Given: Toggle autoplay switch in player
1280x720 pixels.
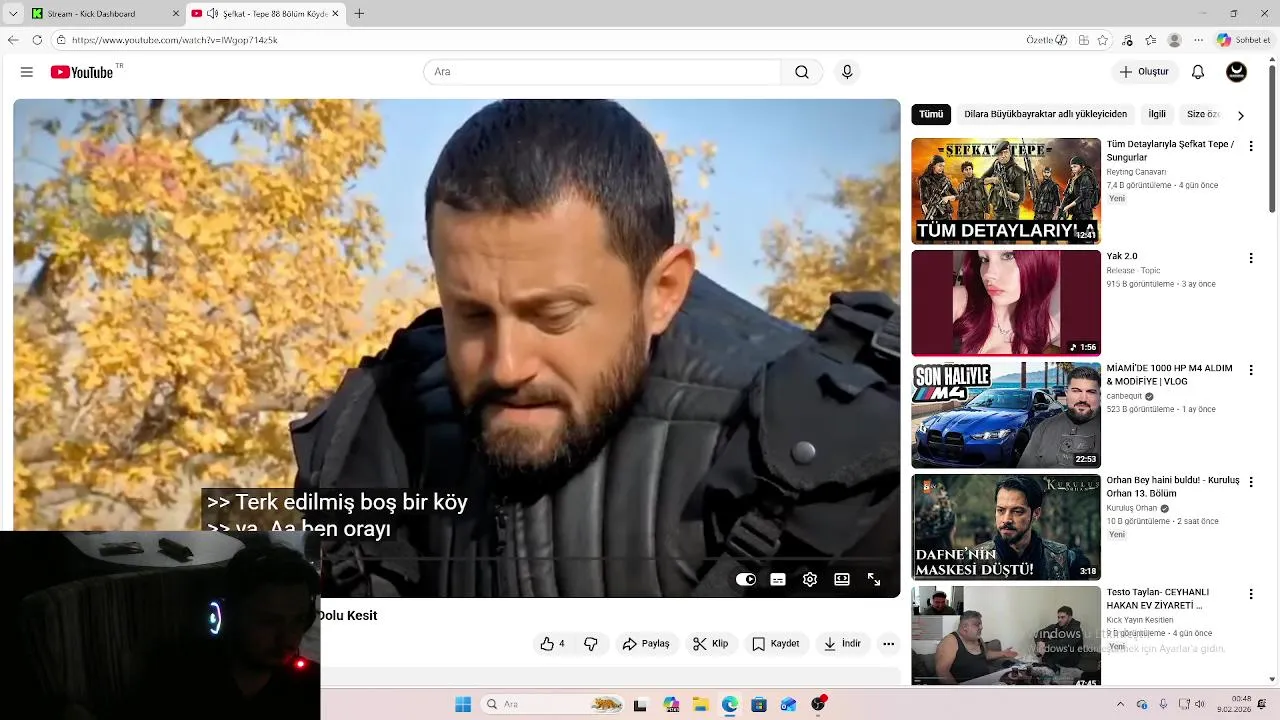Looking at the screenshot, I should [746, 579].
